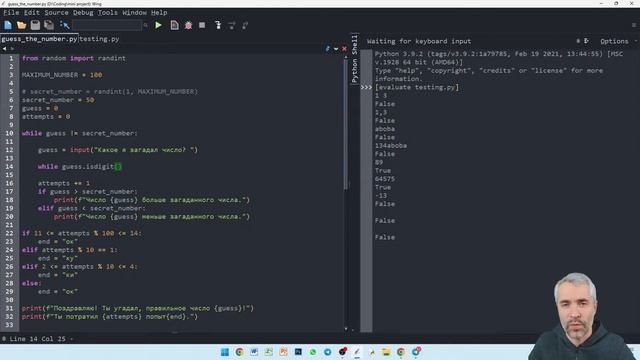The height and width of the screenshot is (360, 640).
Task: Click the status bar indicator left of Line 14
Action: point(4,339)
